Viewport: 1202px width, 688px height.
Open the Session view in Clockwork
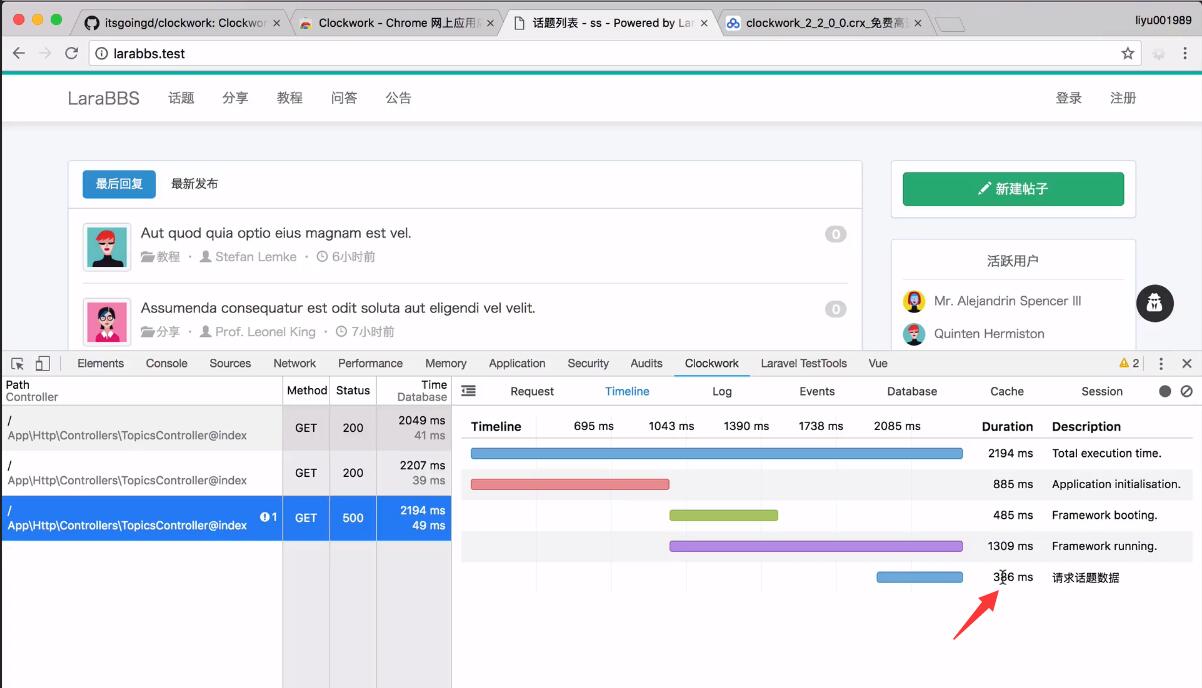tap(1101, 391)
